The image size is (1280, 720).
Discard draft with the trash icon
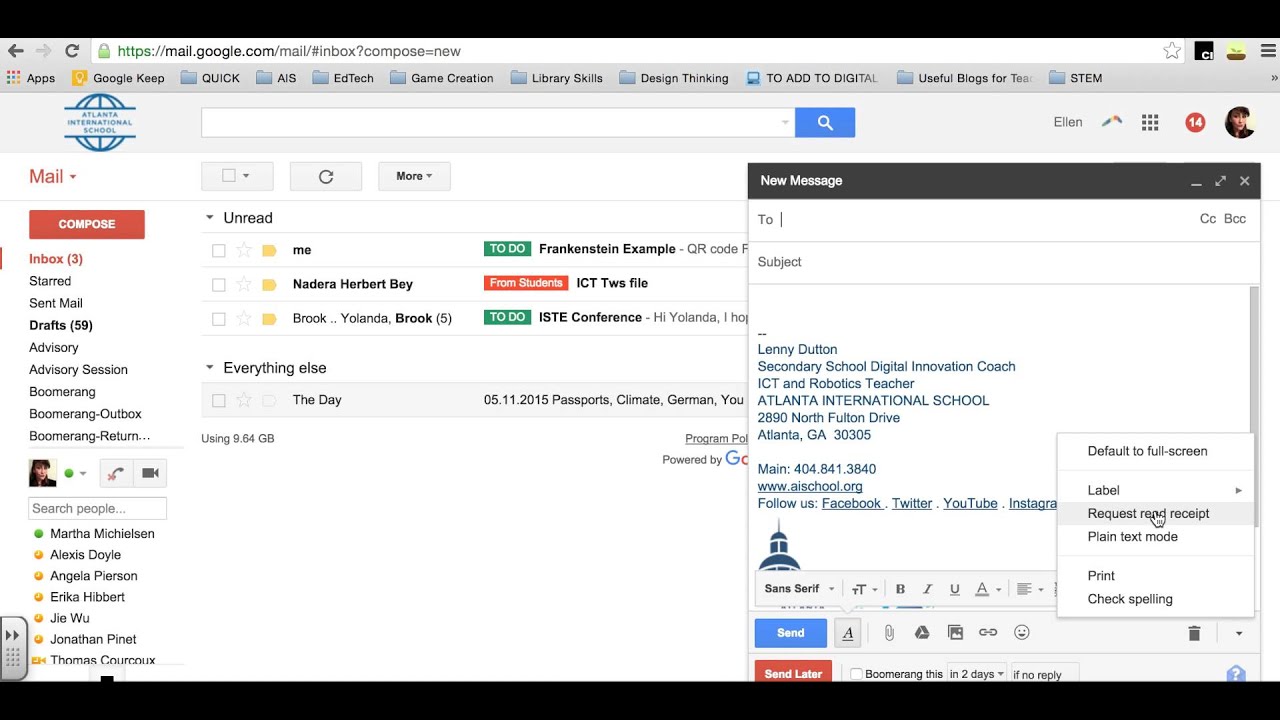pyautogui.click(x=1194, y=633)
